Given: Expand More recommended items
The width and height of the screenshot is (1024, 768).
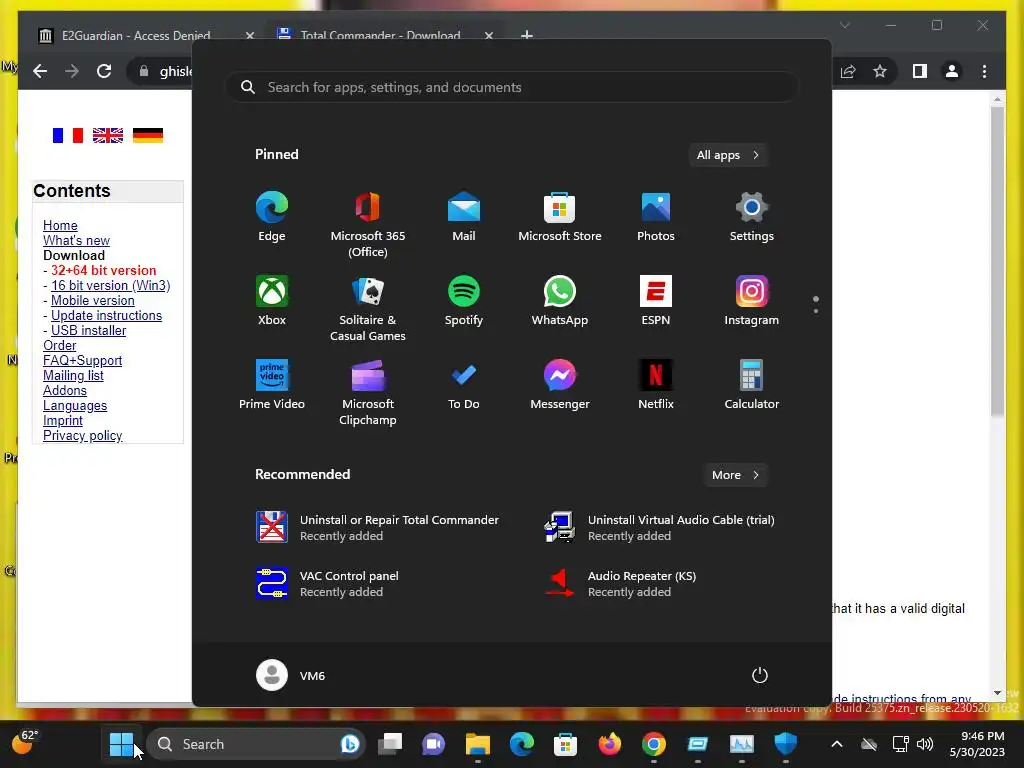Looking at the screenshot, I should pos(735,475).
